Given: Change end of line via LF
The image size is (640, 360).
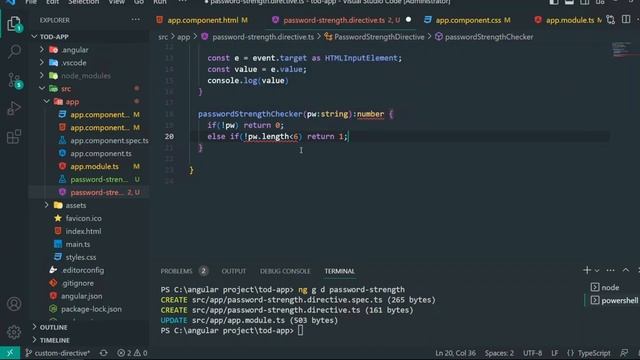Looking at the screenshot, I should 555,353.
